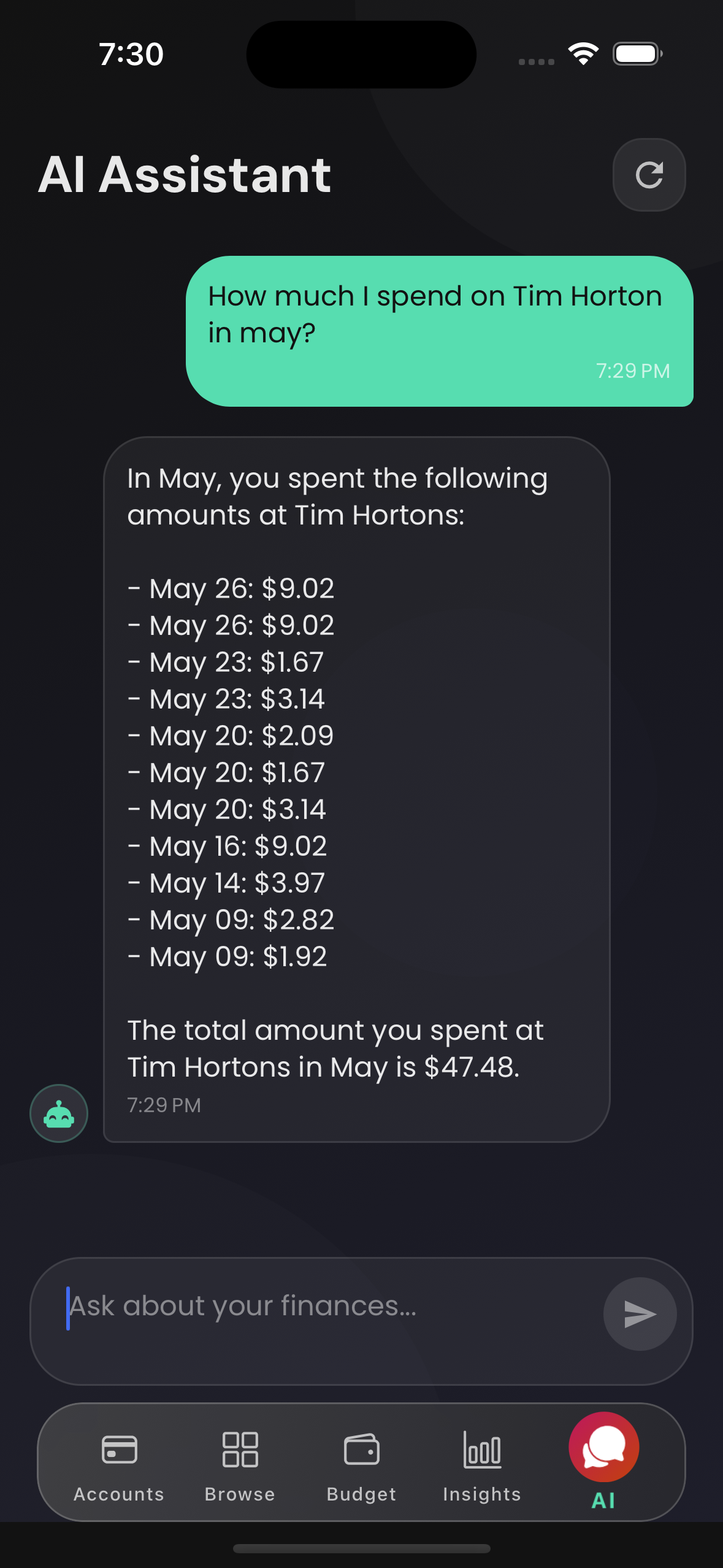
Task: Tap the 7:30 clock in status bar
Action: (x=131, y=54)
